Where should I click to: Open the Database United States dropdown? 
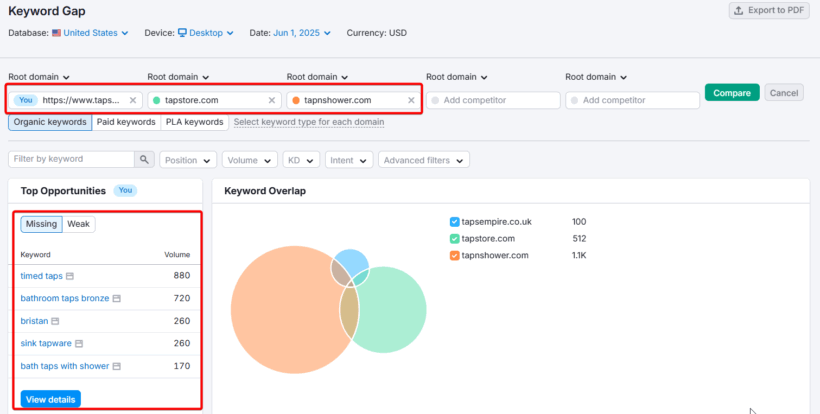coord(90,33)
